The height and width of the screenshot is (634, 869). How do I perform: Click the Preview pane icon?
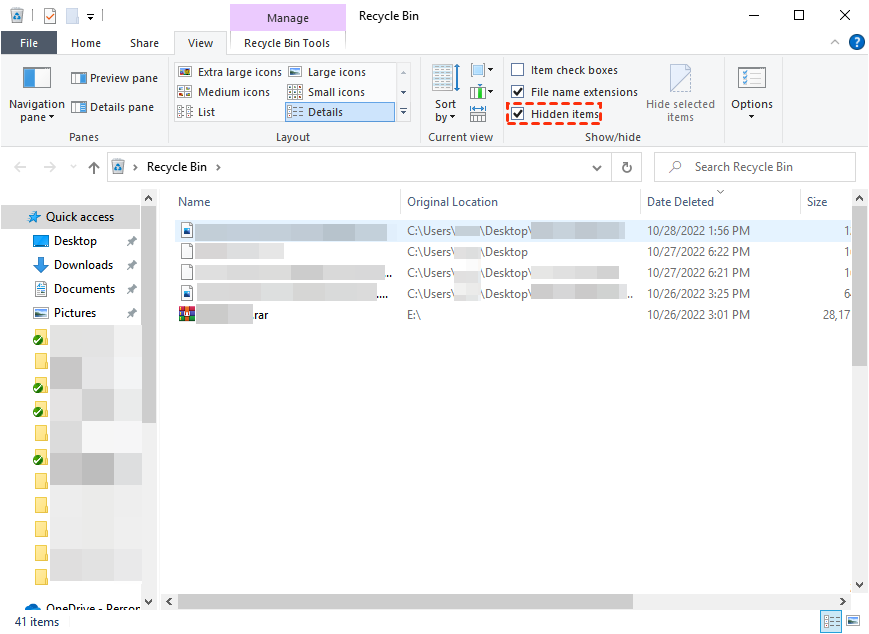click(x=79, y=78)
